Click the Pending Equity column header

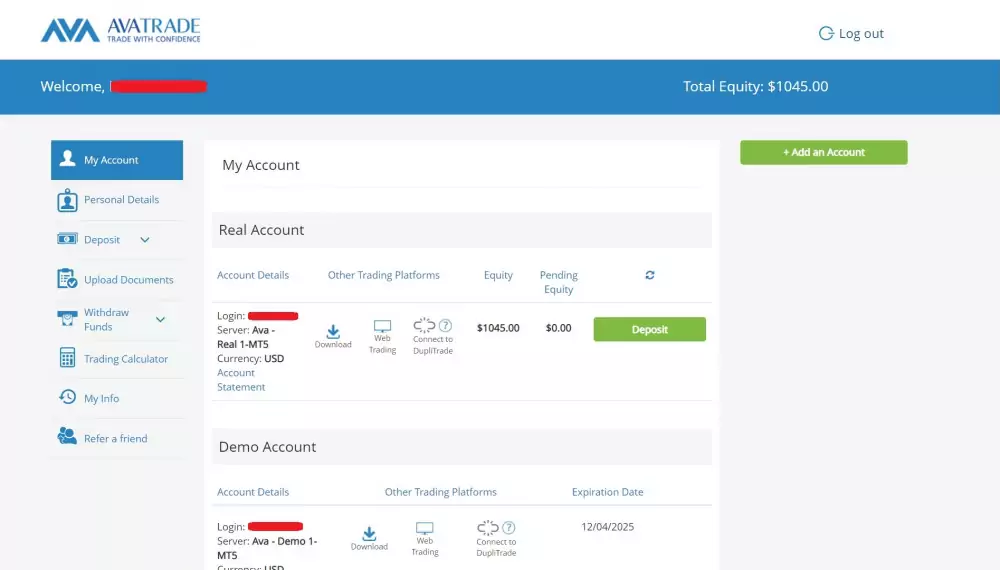point(559,282)
